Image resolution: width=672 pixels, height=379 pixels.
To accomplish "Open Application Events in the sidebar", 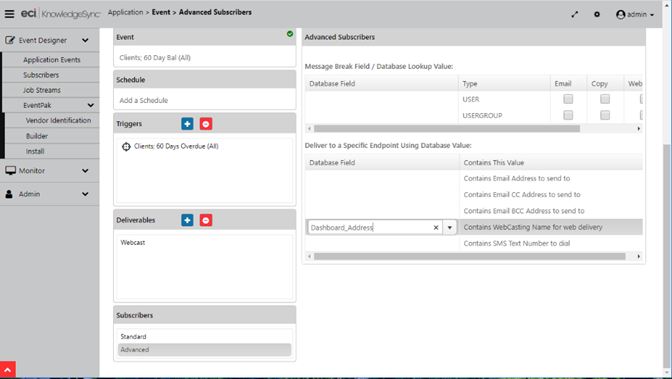I will point(51,60).
